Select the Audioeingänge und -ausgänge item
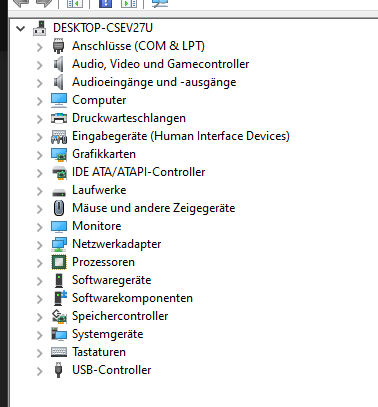 (x=154, y=82)
